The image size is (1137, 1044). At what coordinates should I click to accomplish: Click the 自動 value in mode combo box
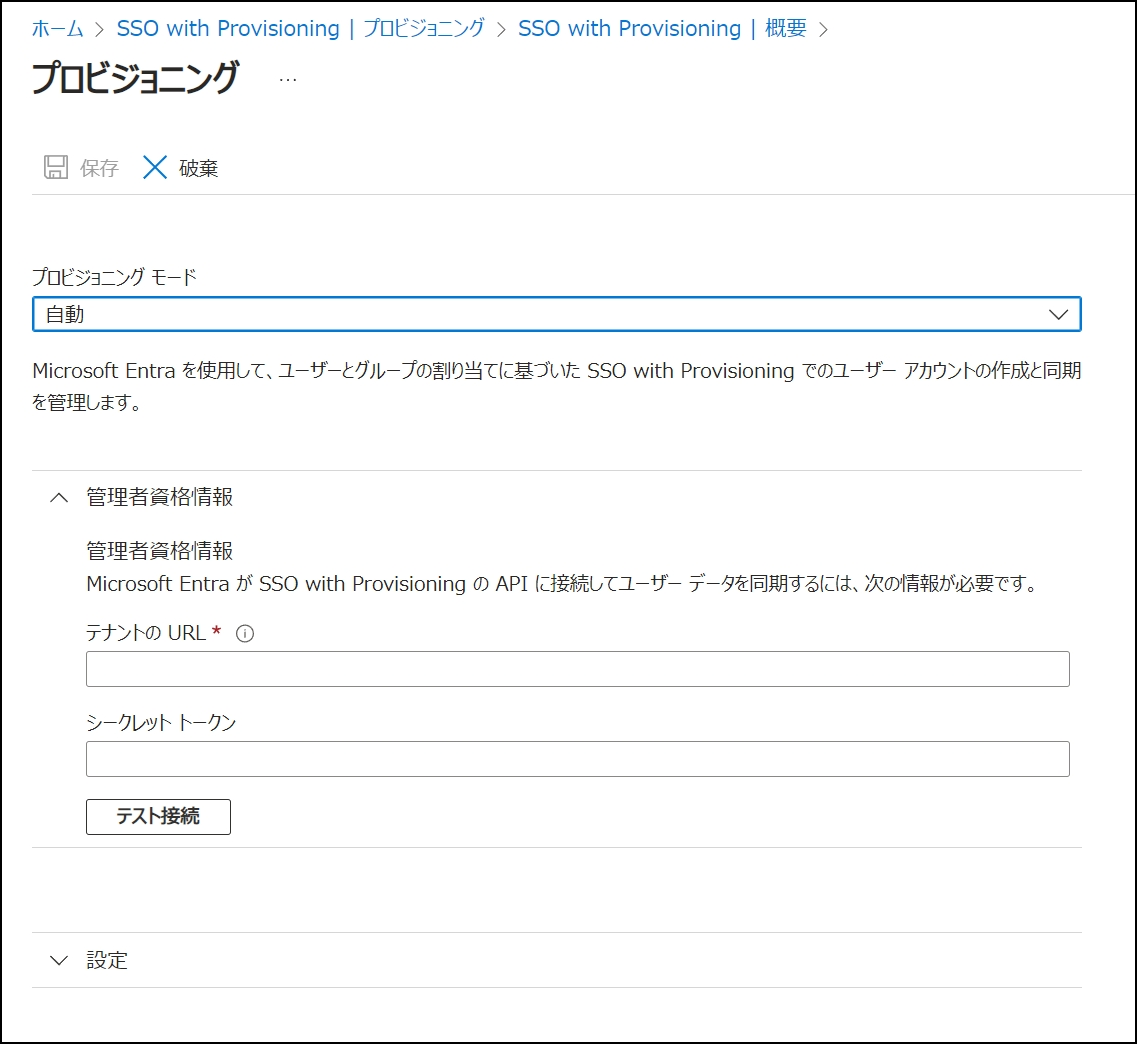click(x=66, y=314)
